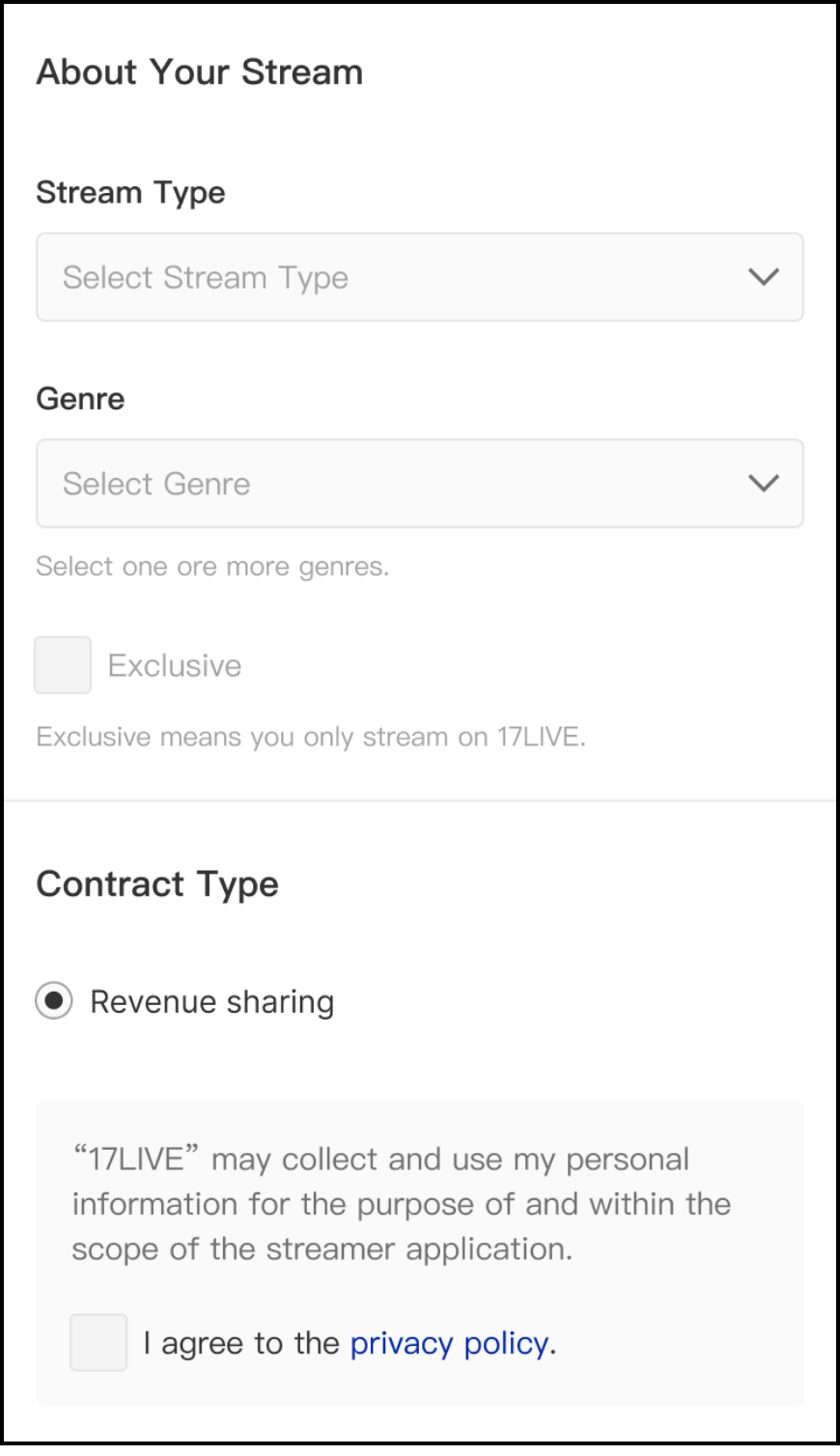Click the 'About Your Stream' section heading
Viewport: 840px width, 1456px height.
[200, 71]
